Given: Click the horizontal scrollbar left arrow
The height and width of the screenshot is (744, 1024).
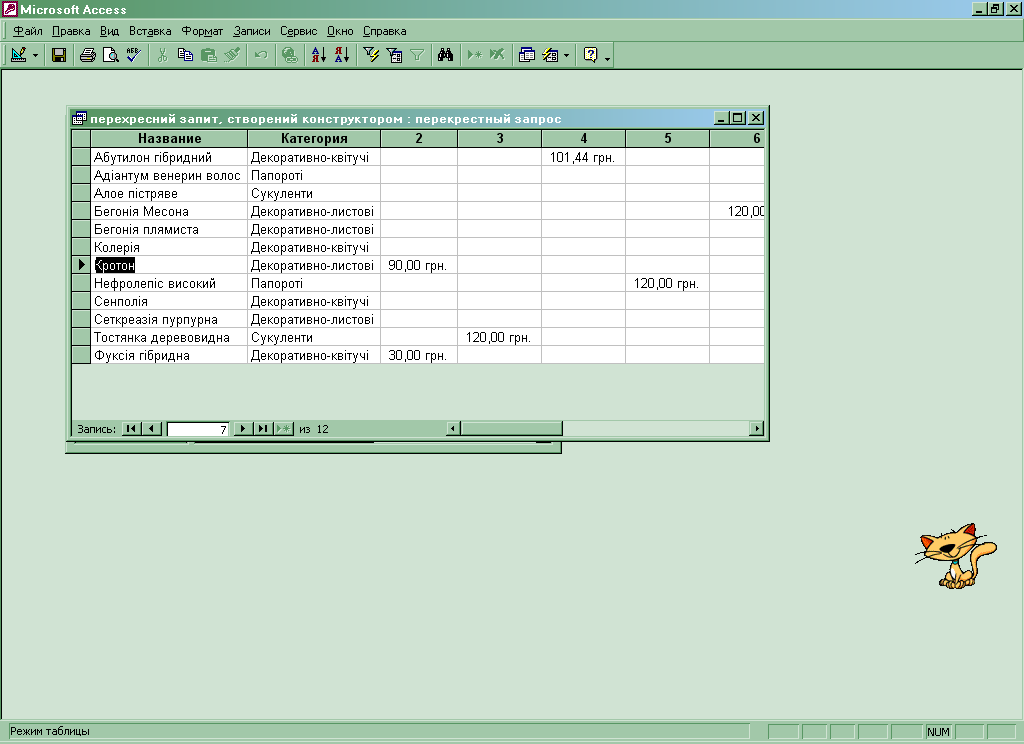Looking at the screenshot, I should click(453, 429).
